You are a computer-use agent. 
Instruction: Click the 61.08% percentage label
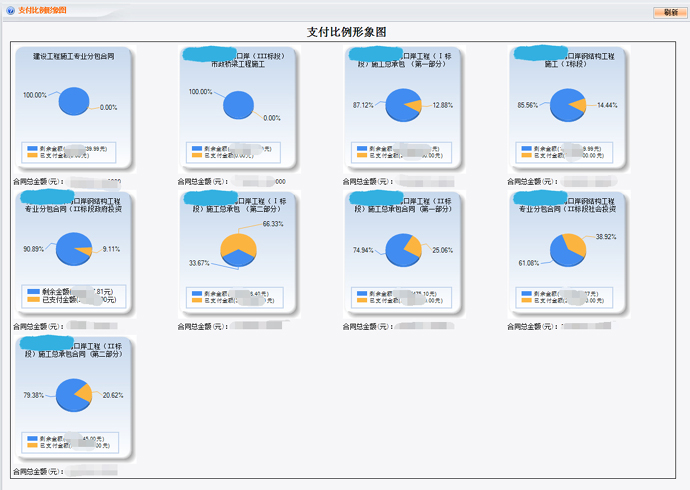(x=529, y=263)
